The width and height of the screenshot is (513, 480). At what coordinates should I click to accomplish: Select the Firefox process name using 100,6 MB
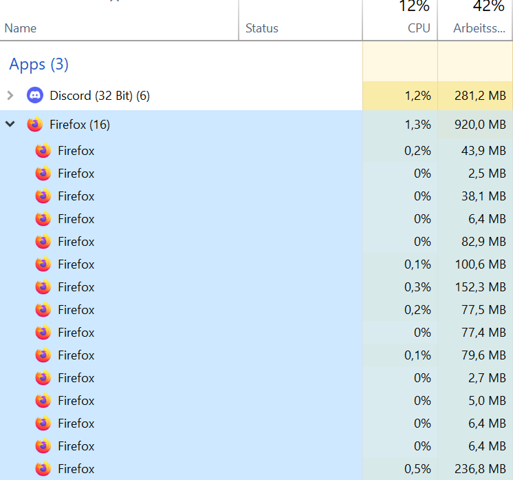76,264
